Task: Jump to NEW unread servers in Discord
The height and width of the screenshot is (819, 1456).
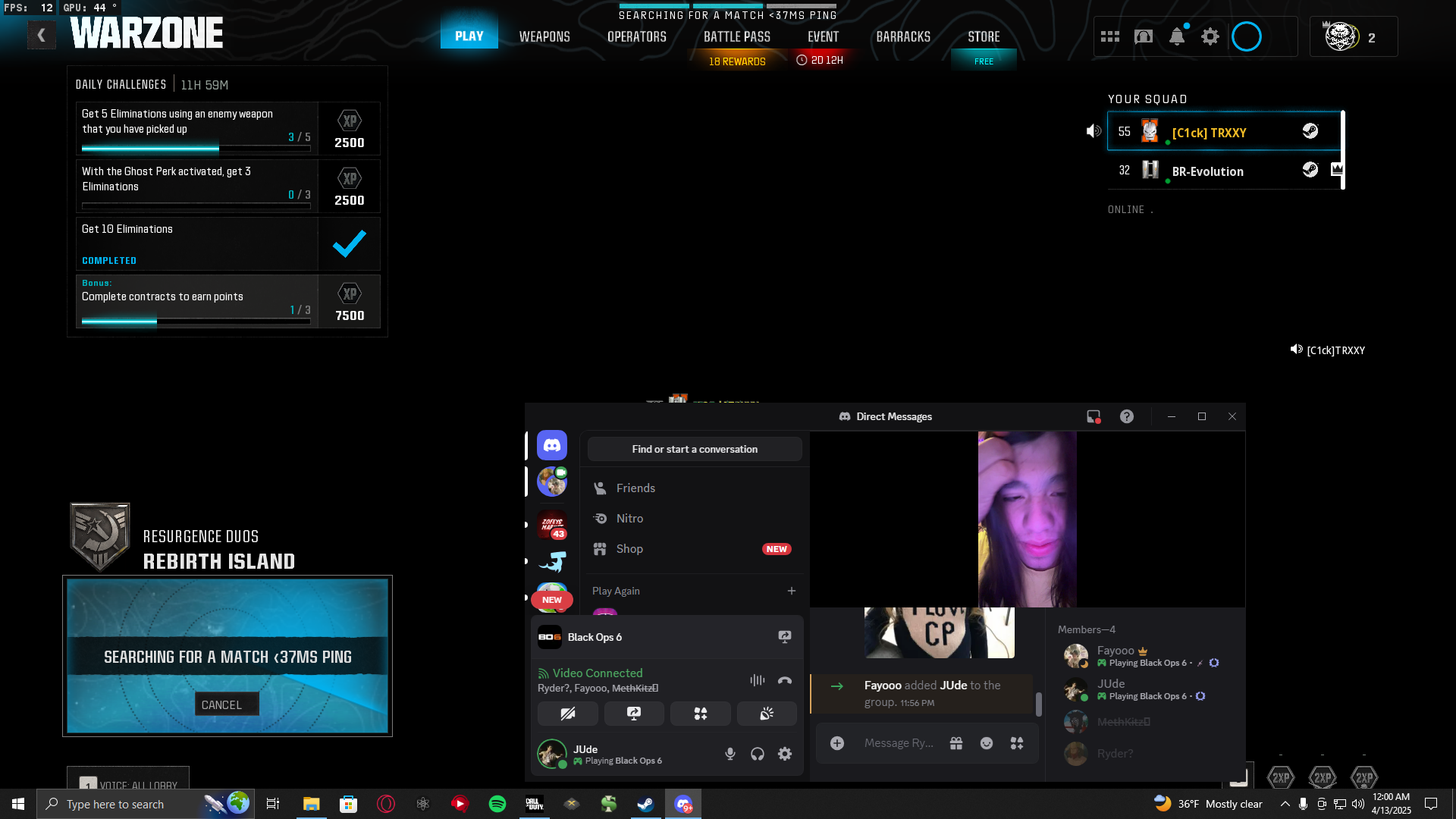Action: click(x=552, y=600)
